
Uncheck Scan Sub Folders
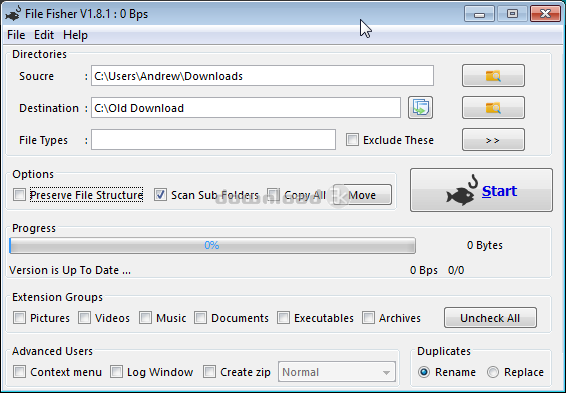pos(160,195)
